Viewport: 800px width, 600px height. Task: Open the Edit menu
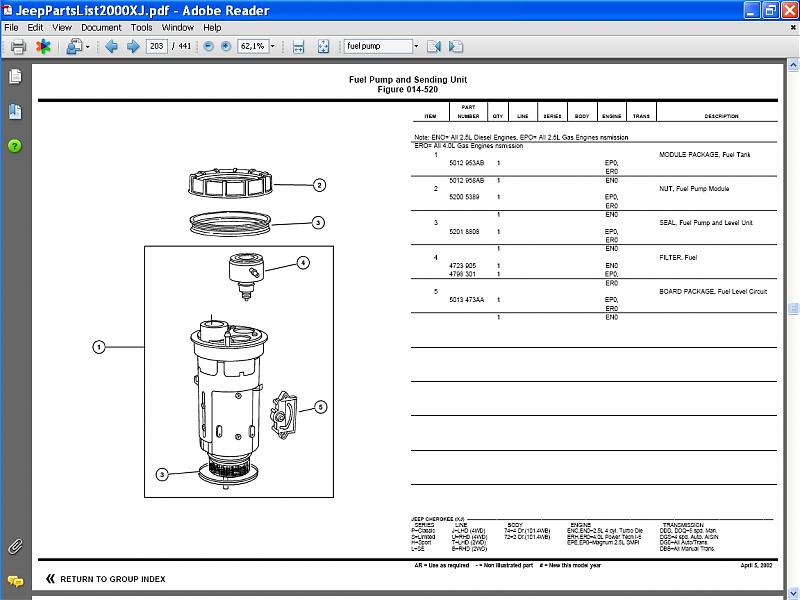tap(35, 28)
